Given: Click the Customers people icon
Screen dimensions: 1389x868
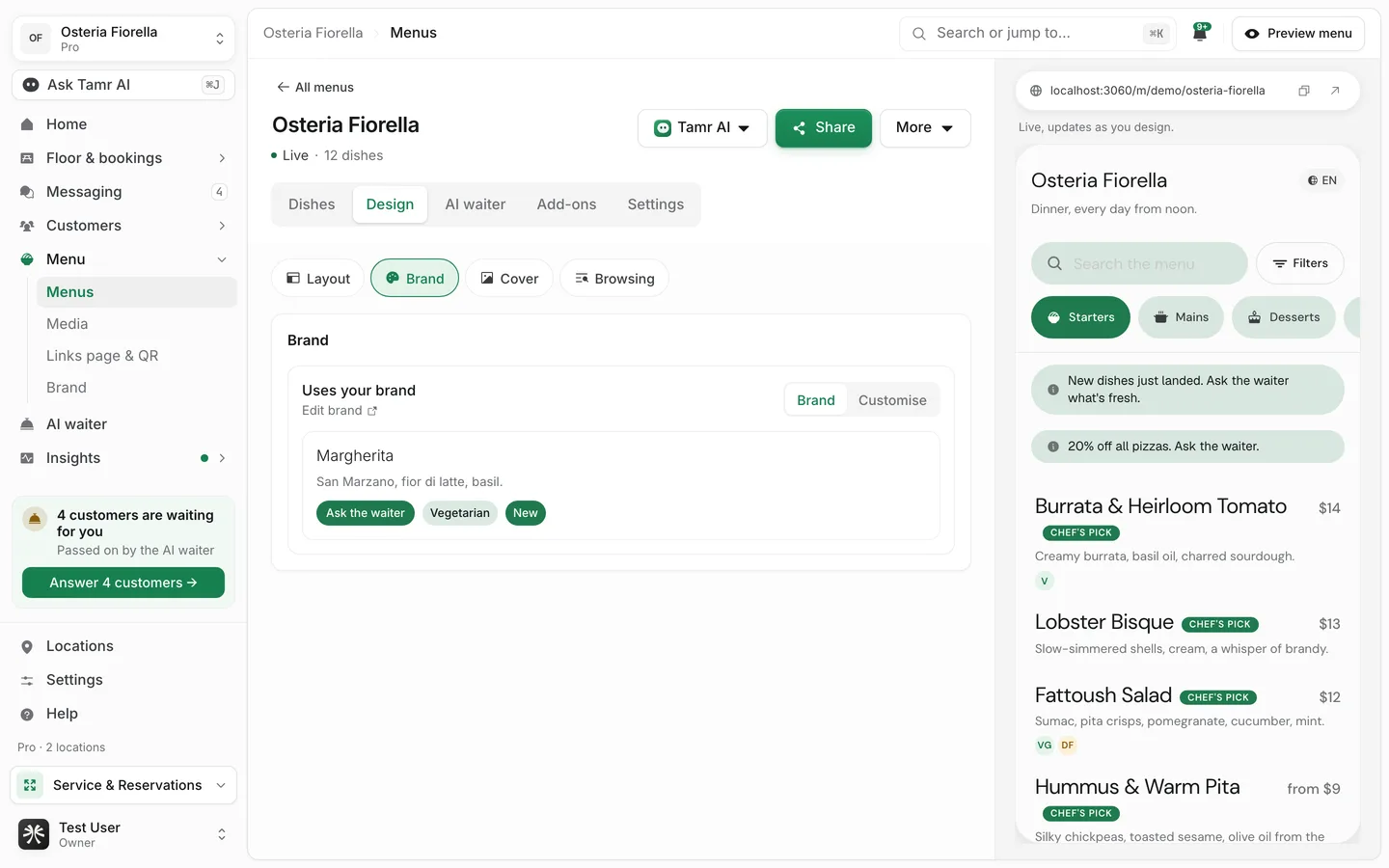Looking at the screenshot, I should (27, 226).
